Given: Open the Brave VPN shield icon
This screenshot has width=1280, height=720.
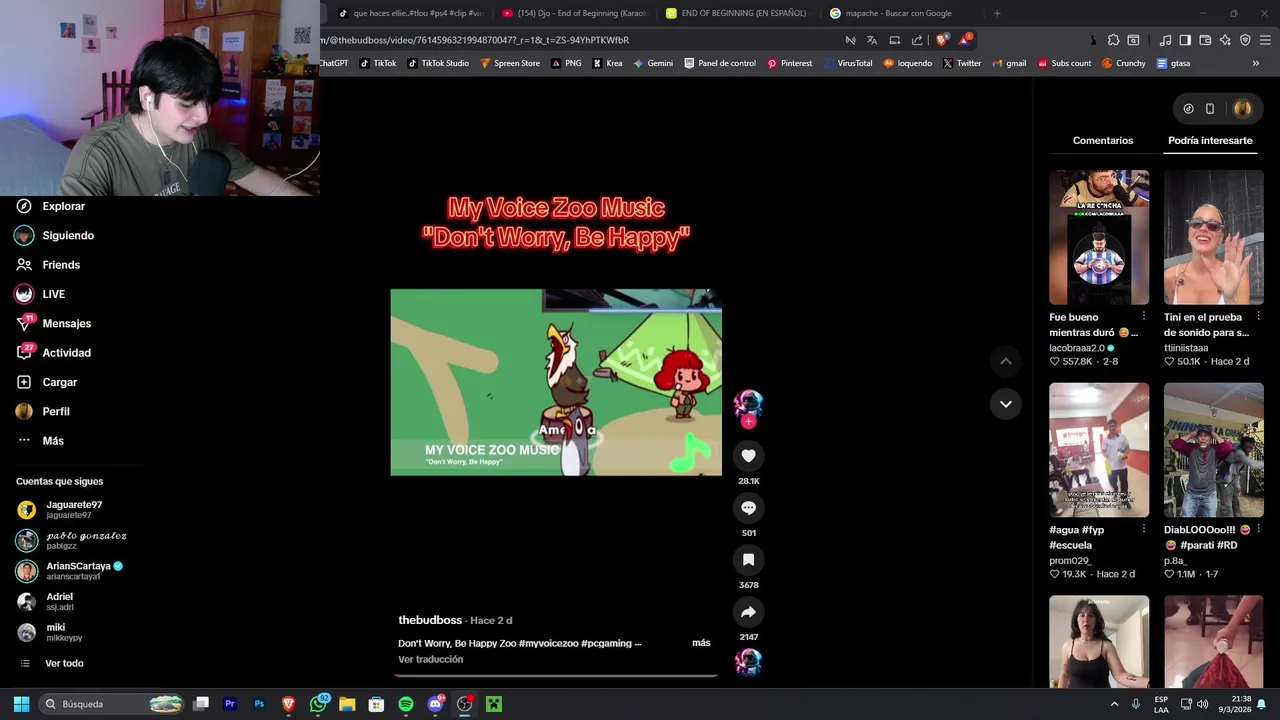Looking at the screenshot, I should click(x=1245, y=40).
